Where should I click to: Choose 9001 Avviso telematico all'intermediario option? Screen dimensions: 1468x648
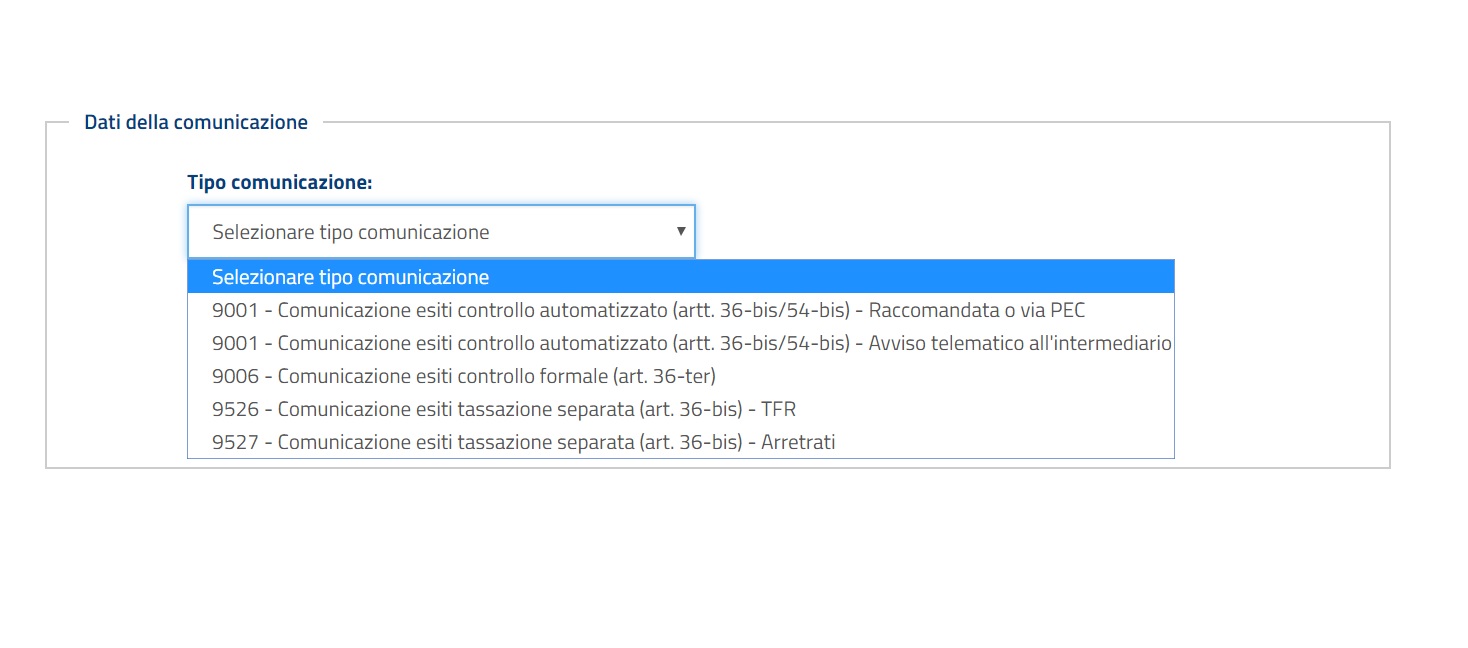[680, 343]
